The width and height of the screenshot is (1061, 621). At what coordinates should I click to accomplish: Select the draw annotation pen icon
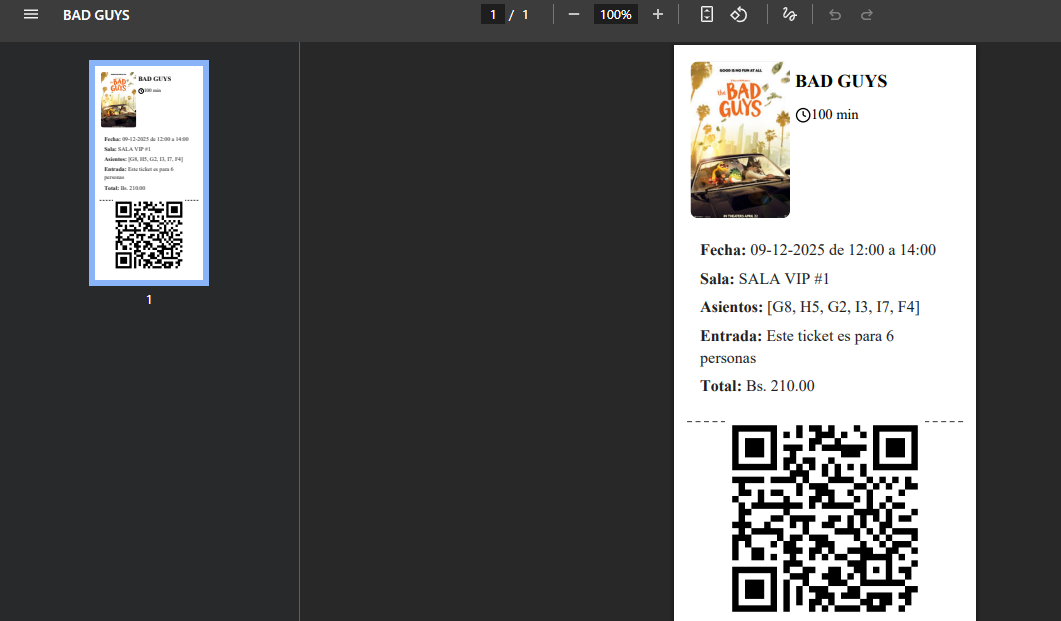(790, 14)
